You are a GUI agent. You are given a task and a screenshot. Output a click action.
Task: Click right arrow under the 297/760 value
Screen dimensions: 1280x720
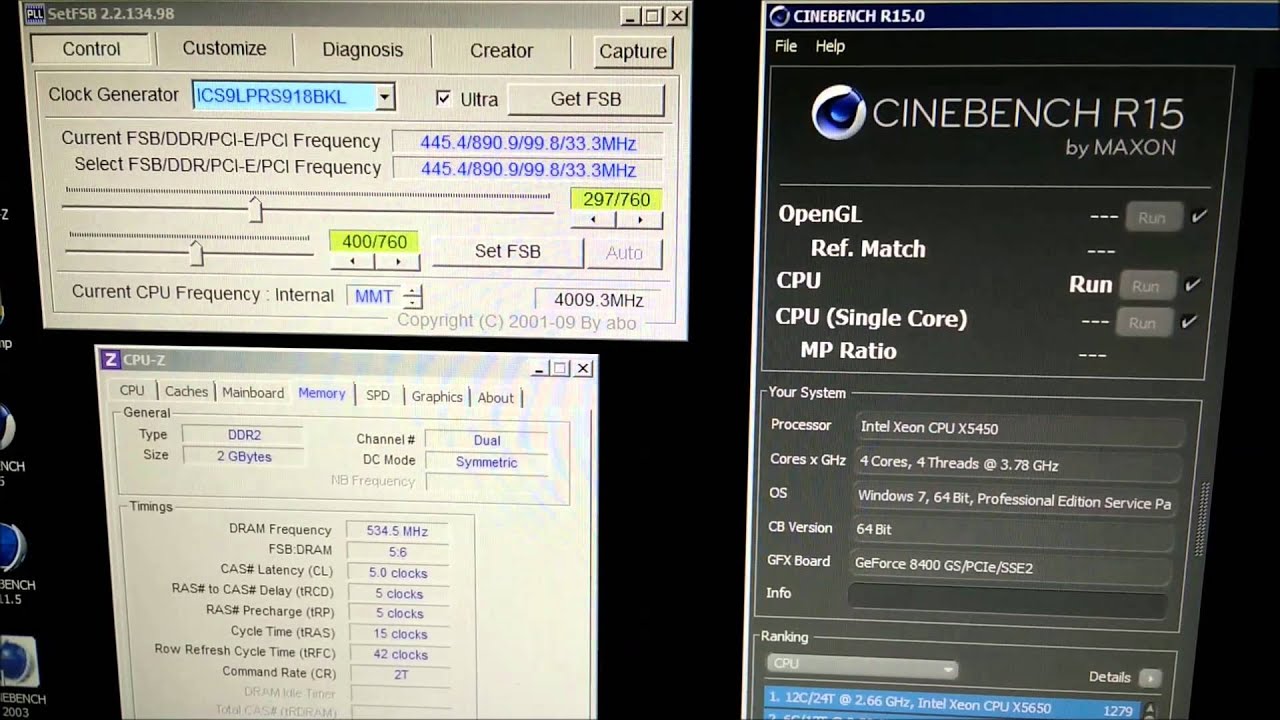point(639,220)
